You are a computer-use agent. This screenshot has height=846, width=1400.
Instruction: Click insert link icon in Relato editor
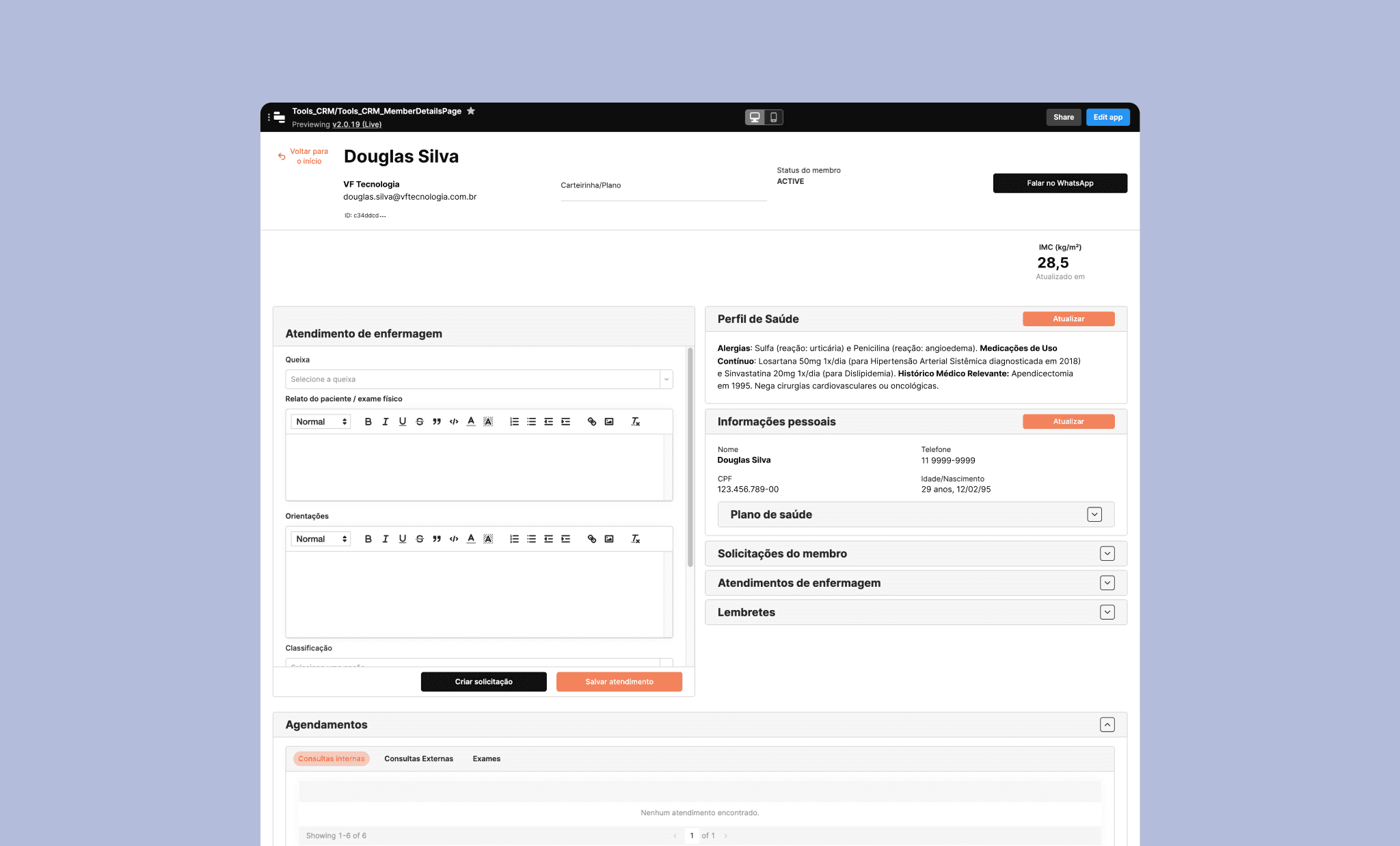[x=591, y=422]
